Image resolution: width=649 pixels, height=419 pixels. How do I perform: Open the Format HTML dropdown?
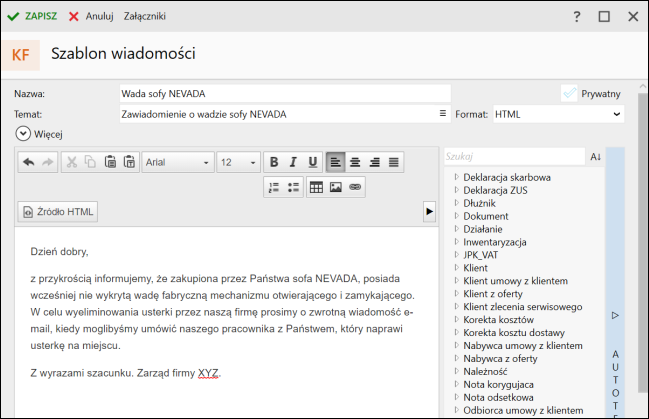pos(558,114)
